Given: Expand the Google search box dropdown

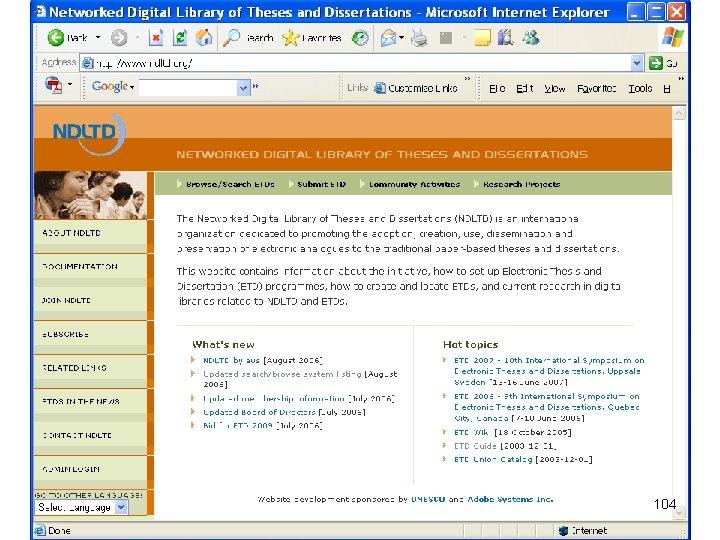Looking at the screenshot, I should 243,87.
